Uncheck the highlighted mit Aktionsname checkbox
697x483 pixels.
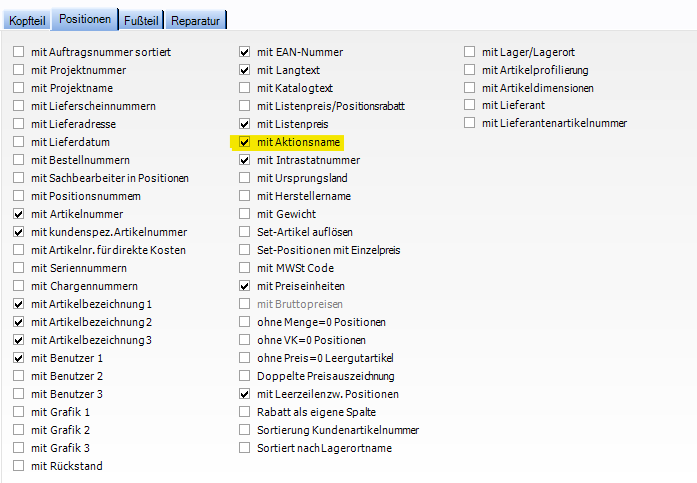(x=245, y=142)
